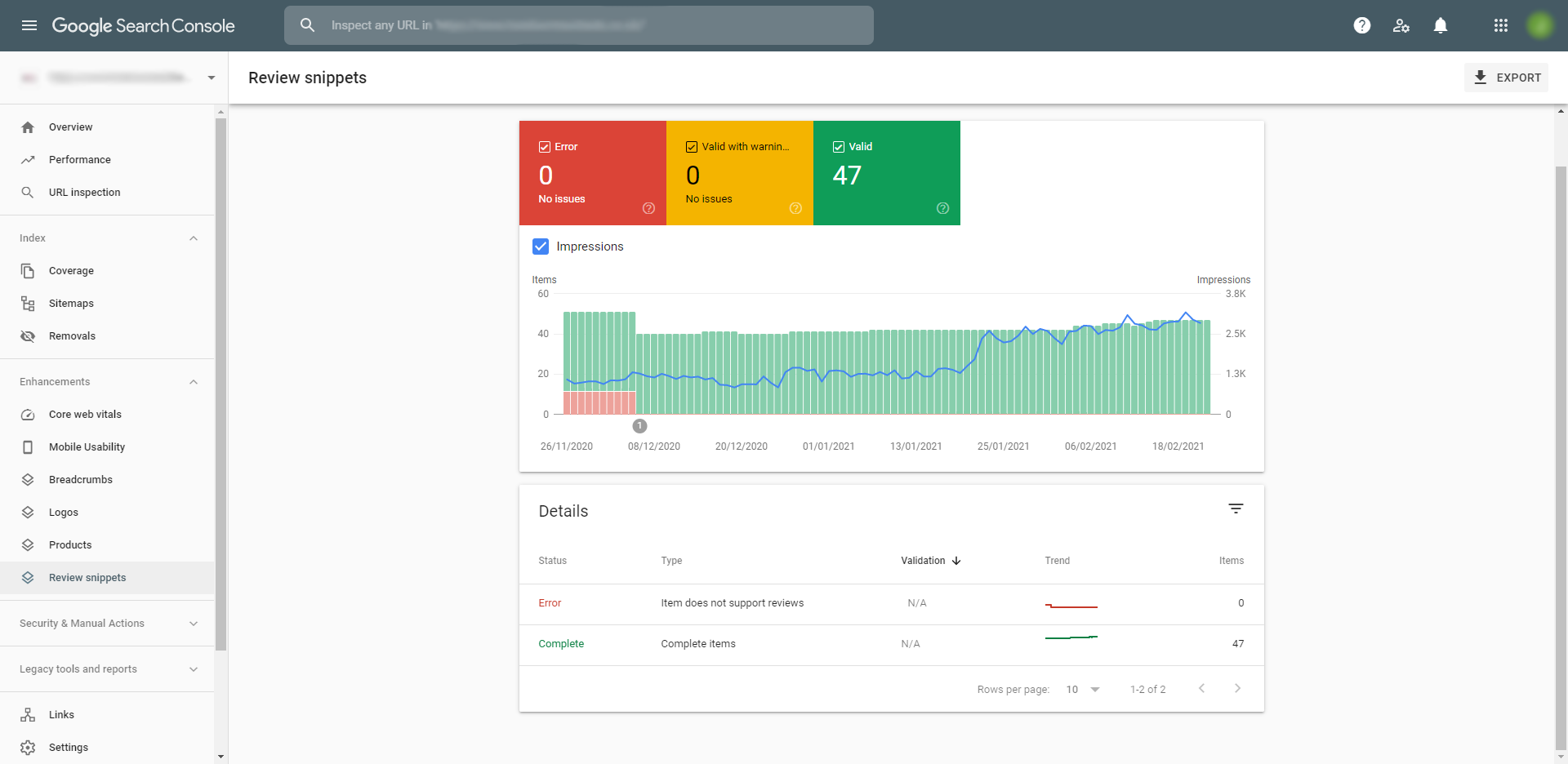Sort by the Validation column
The image size is (1568, 764).
click(x=931, y=561)
